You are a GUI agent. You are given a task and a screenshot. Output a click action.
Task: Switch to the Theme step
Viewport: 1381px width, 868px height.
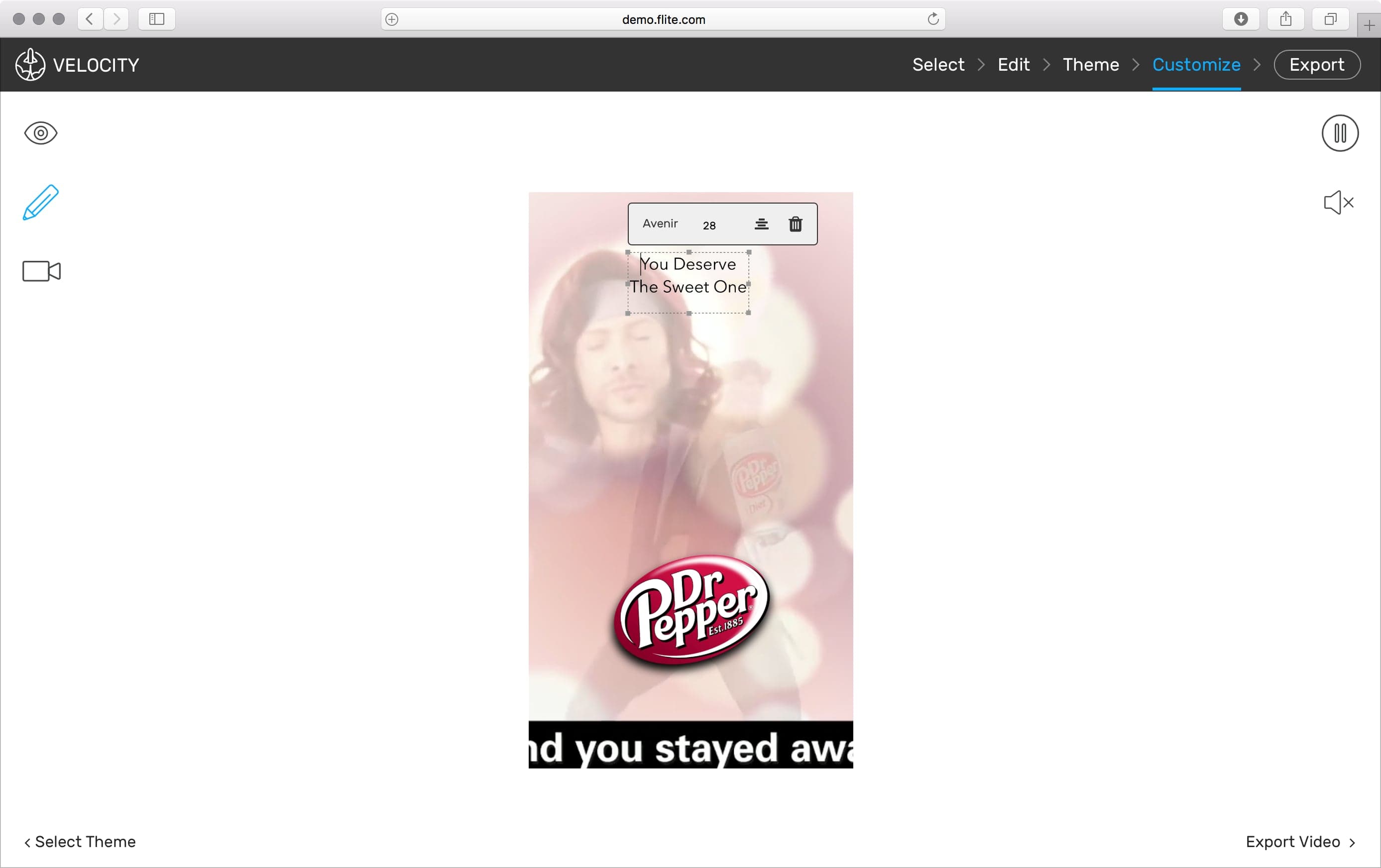(x=1091, y=65)
